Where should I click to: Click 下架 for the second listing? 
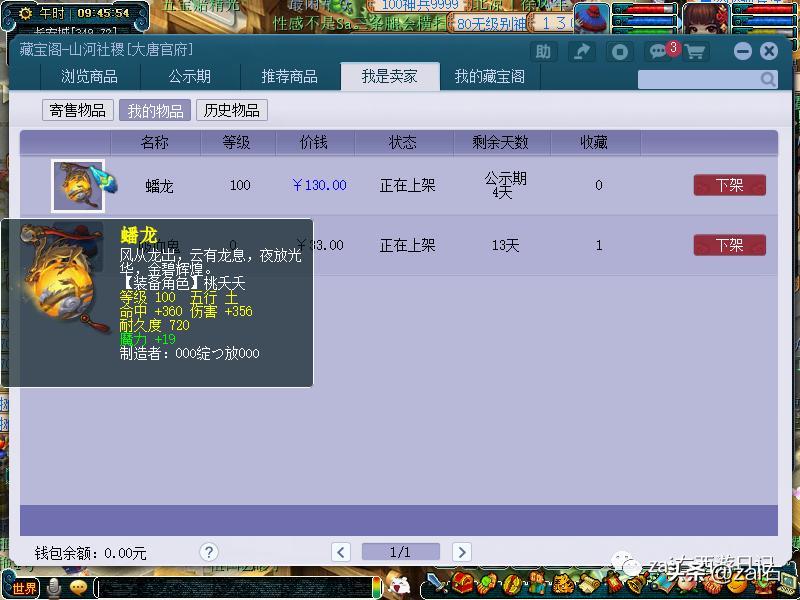(x=729, y=245)
